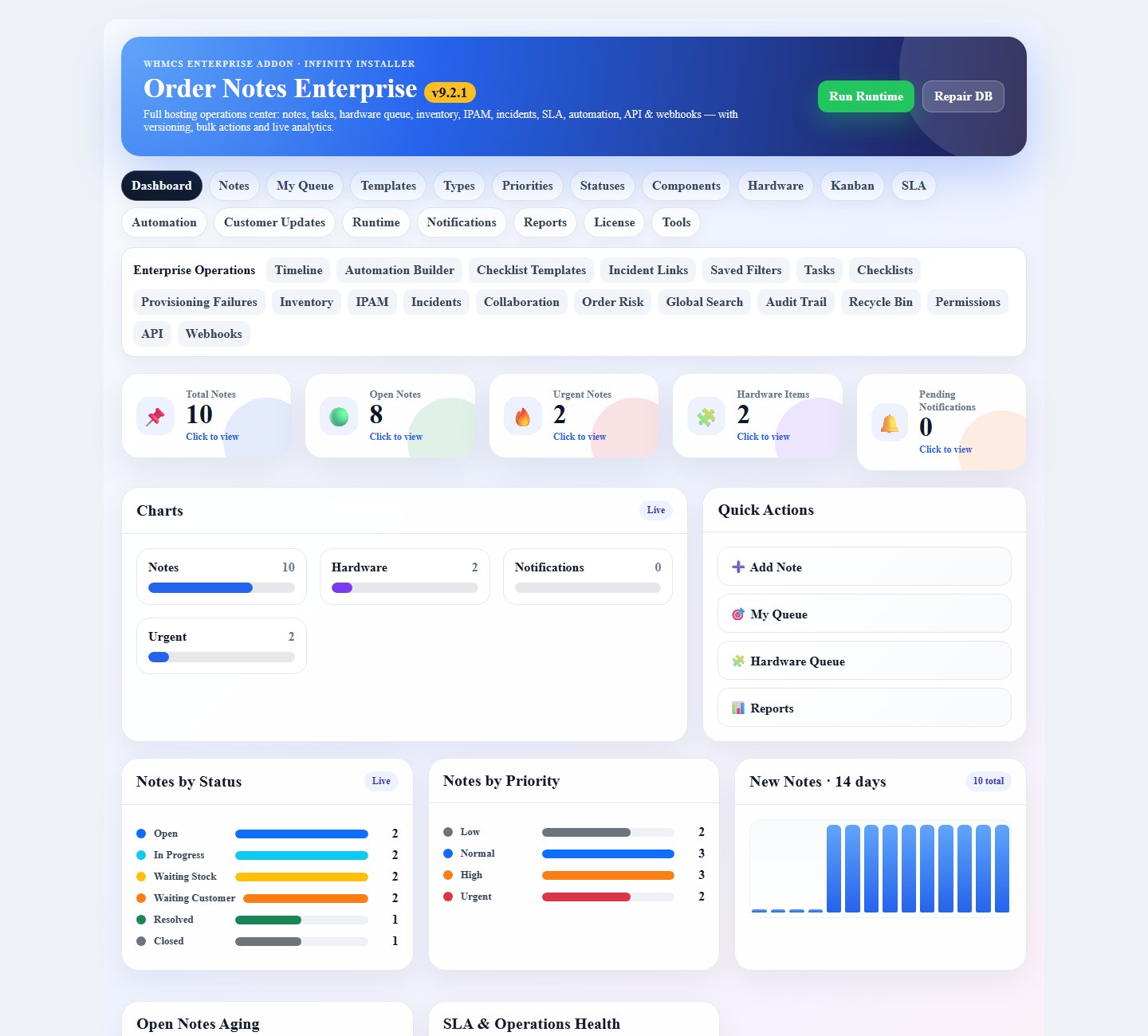1148x1036 pixels.
Task: Click the Notes chart progress bar
Action: [222, 588]
